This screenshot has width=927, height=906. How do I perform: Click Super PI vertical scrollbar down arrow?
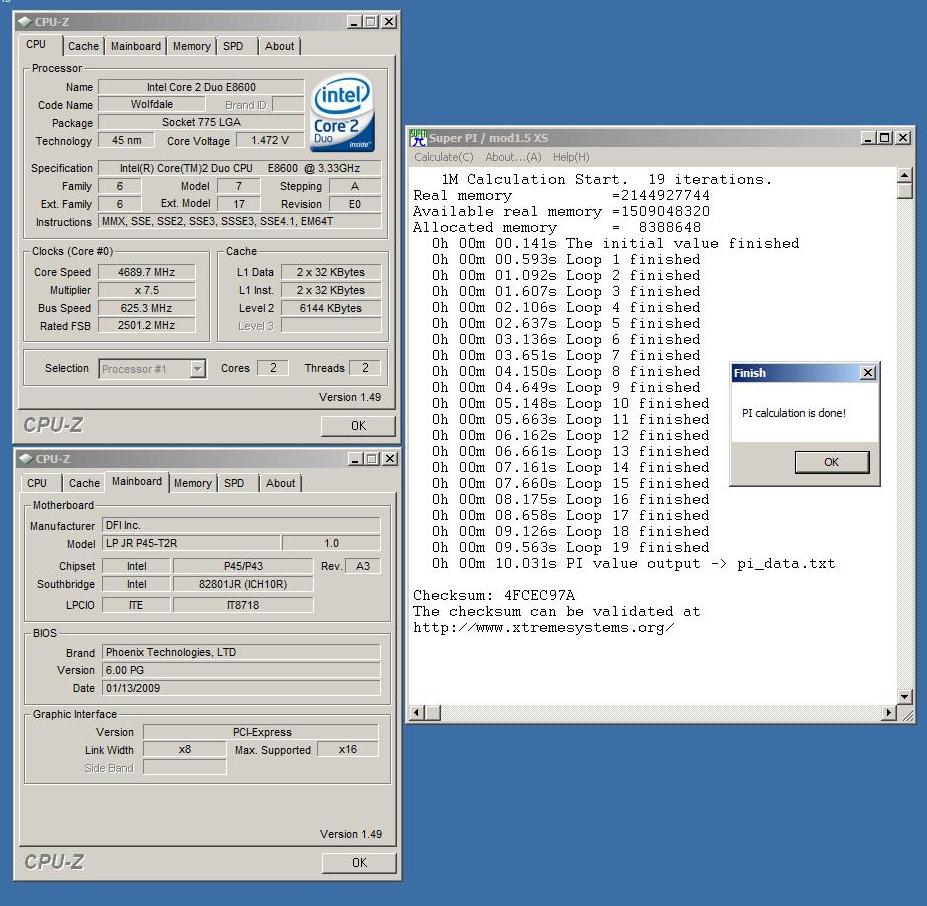tap(905, 697)
